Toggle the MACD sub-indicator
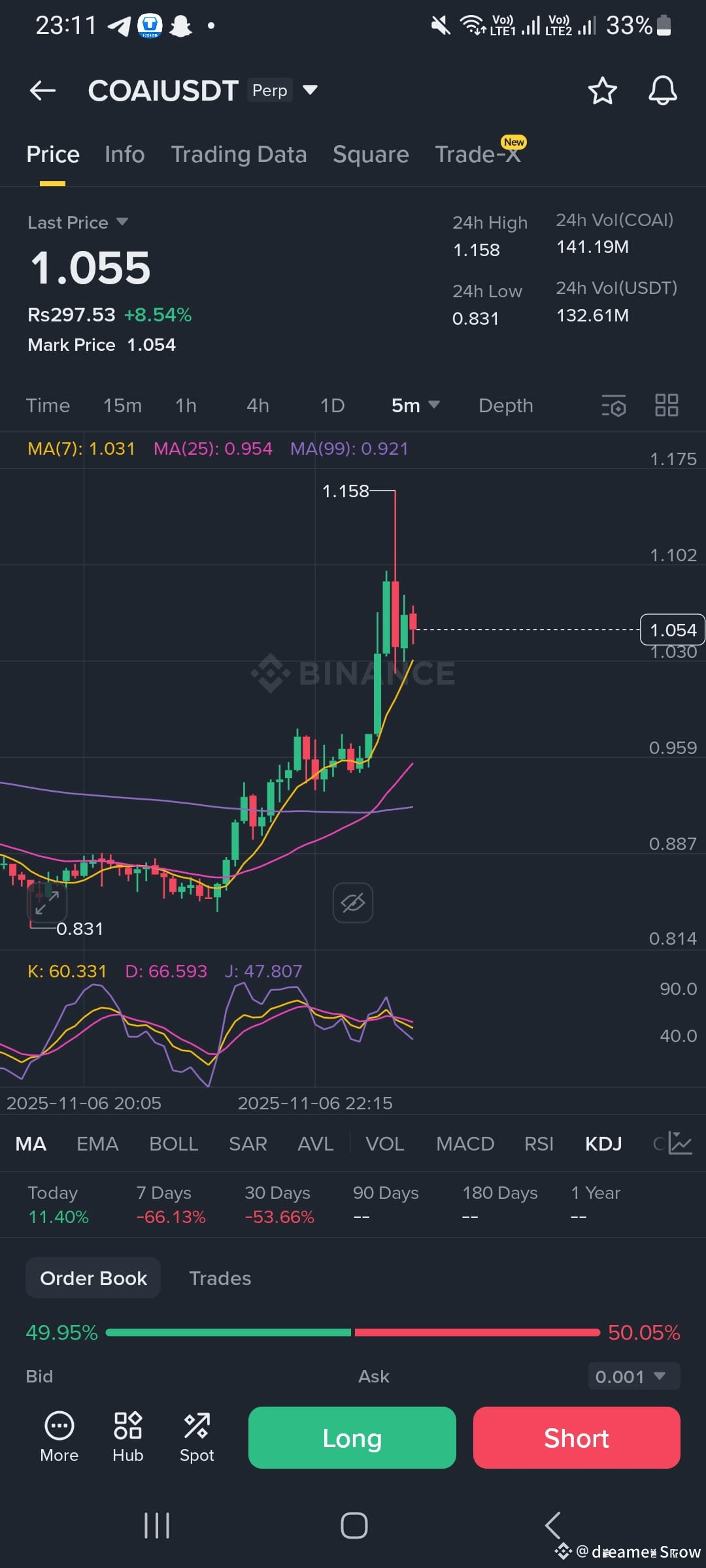This screenshot has width=706, height=1568. point(465,1143)
